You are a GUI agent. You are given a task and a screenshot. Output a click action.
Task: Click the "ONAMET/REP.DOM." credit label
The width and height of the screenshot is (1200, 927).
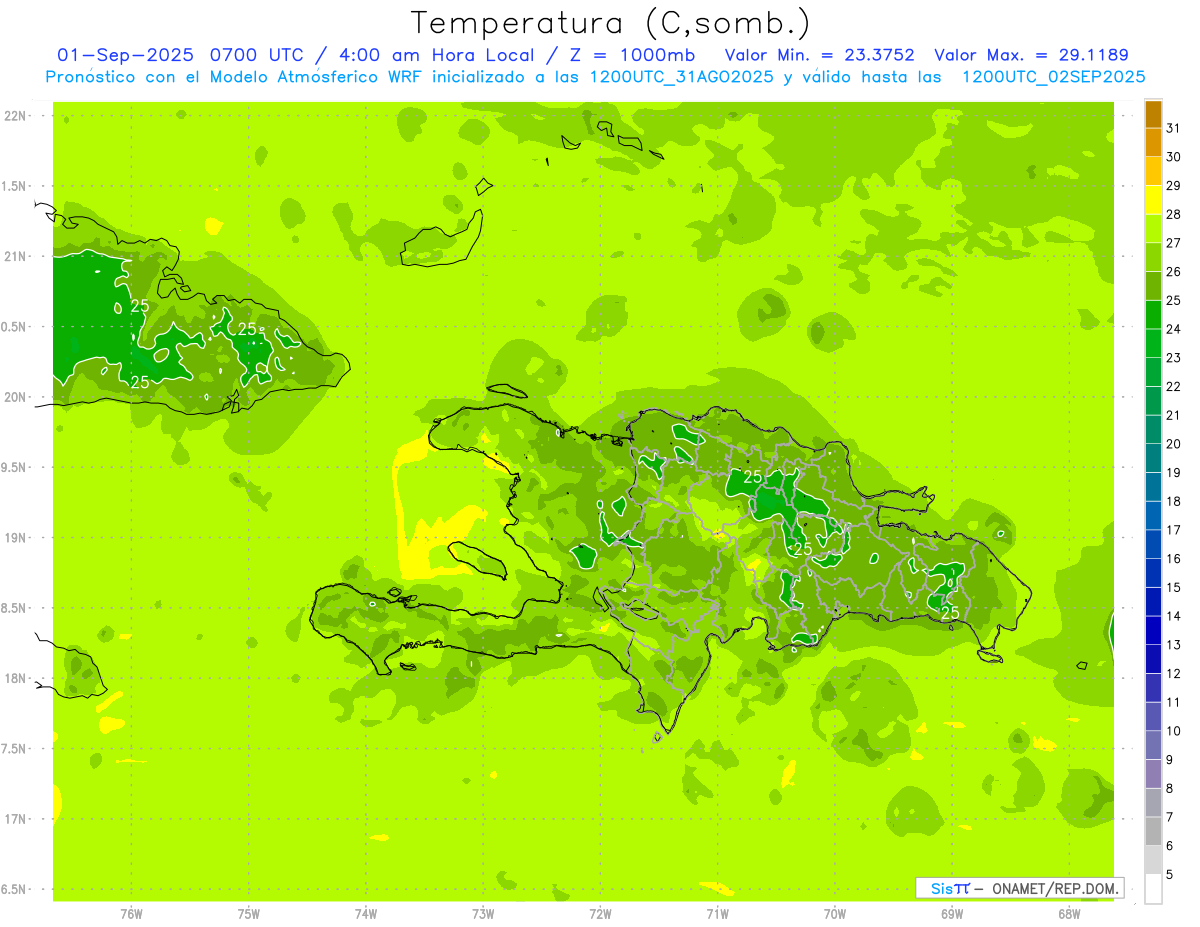[x=1055, y=888]
